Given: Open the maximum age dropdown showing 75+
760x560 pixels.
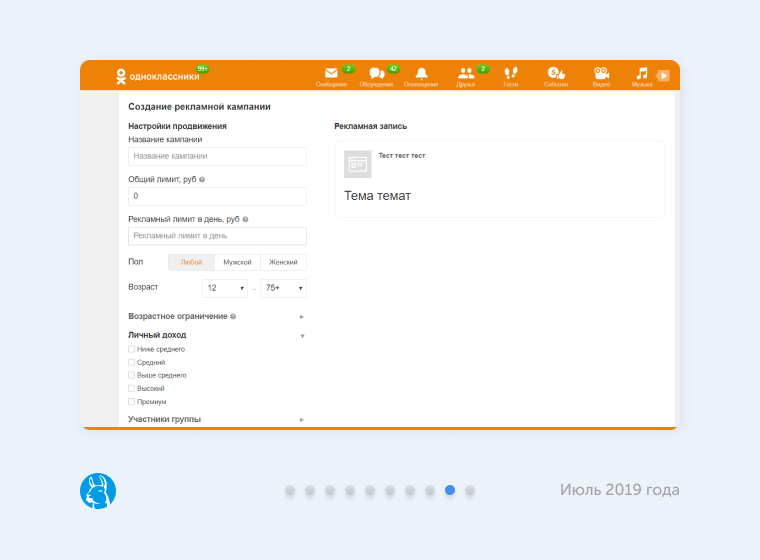Looking at the screenshot, I should (x=283, y=288).
